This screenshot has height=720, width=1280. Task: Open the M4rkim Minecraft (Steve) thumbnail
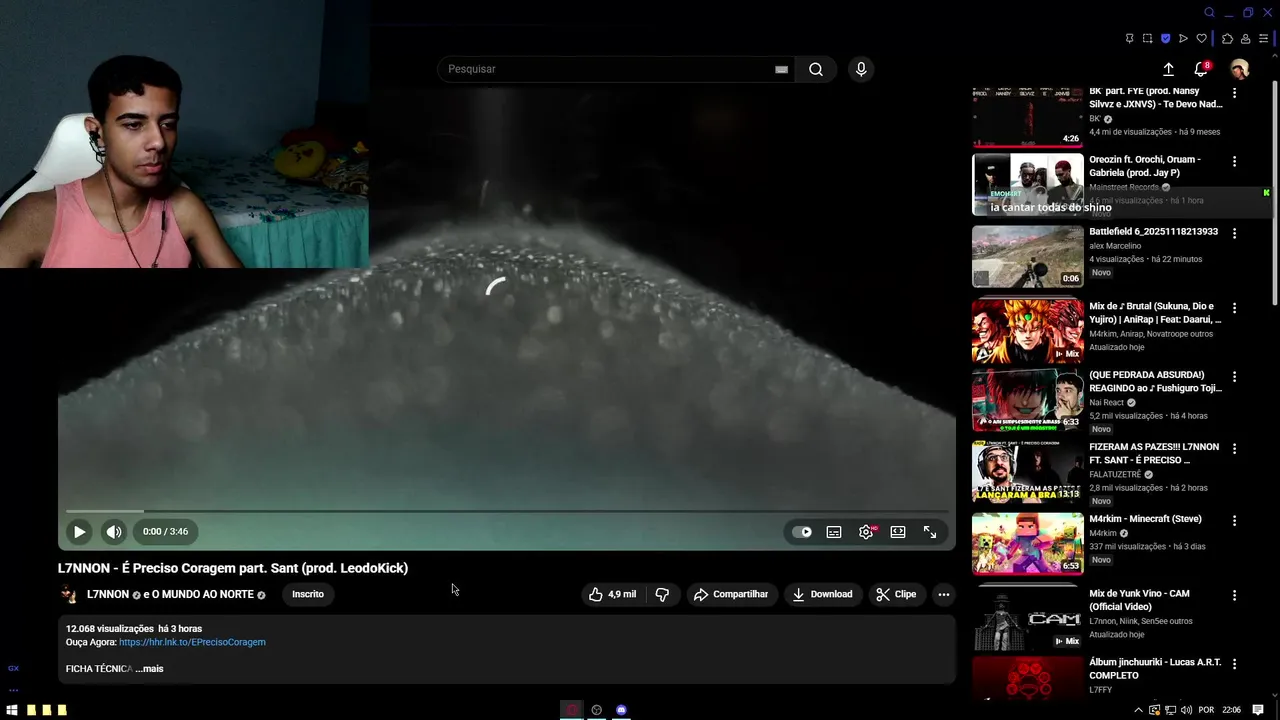1028,544
